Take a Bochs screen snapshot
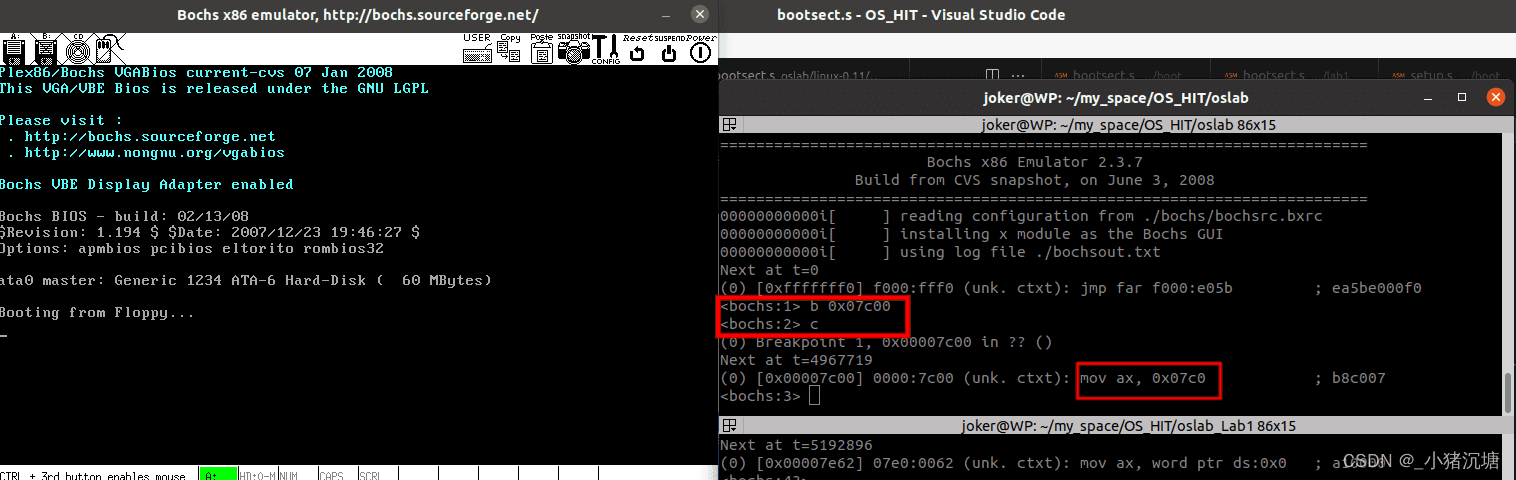The height and width of the screenshot is (480, 1516). 574,49
